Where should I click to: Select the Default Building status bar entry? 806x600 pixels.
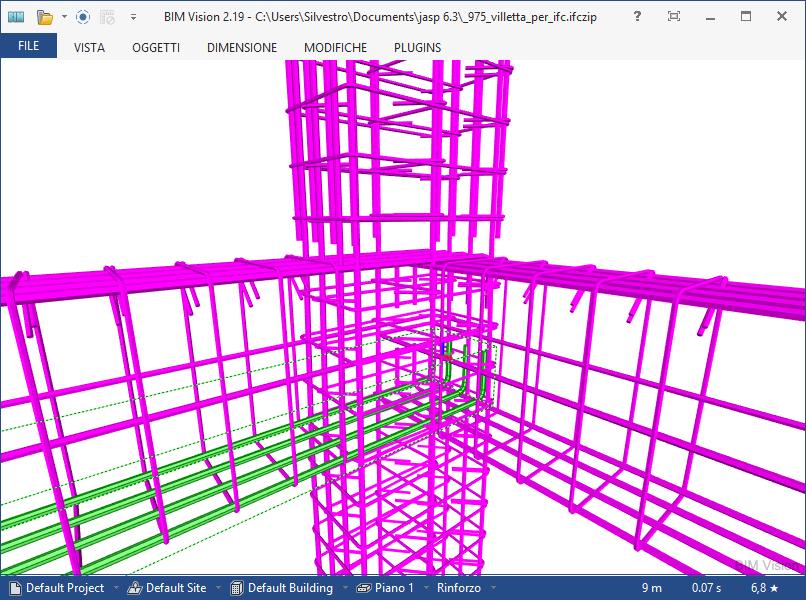(290, 588)
